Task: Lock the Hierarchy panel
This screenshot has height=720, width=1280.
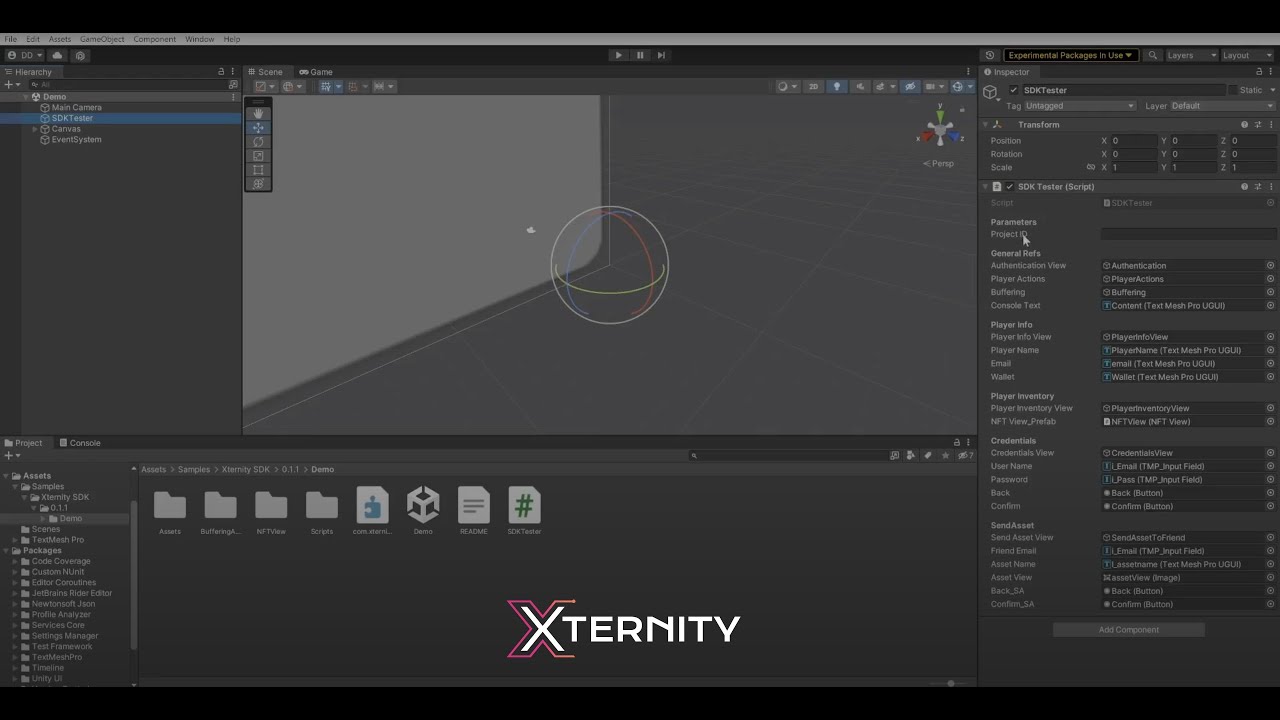Action: [221, 72]
